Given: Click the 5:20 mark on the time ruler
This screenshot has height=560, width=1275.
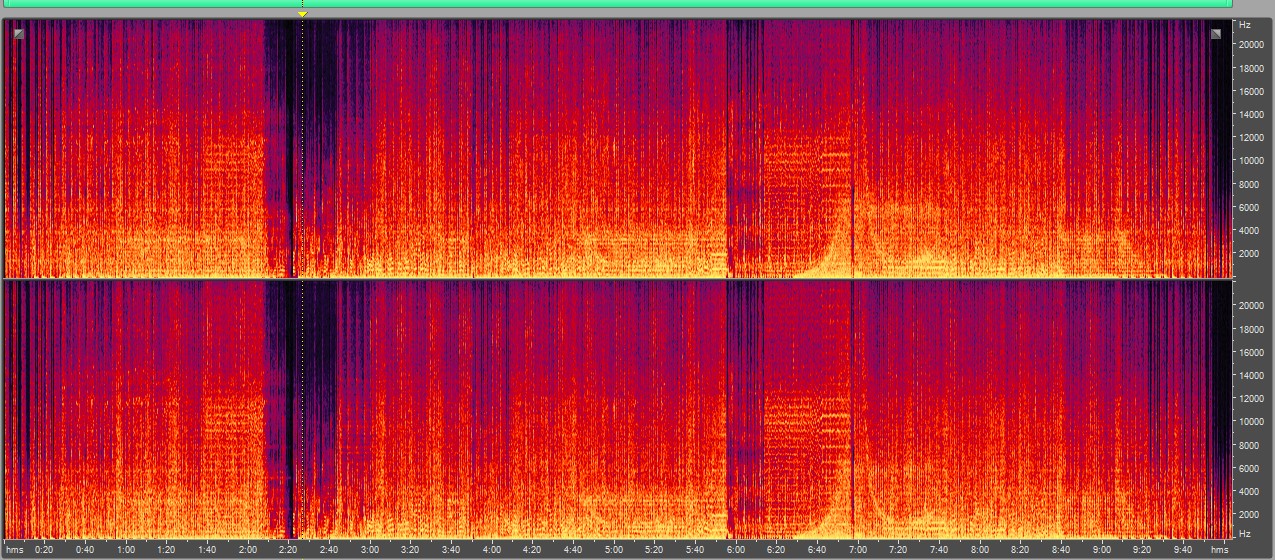Looking at the screenshot, I should click(x=654, y=550).
